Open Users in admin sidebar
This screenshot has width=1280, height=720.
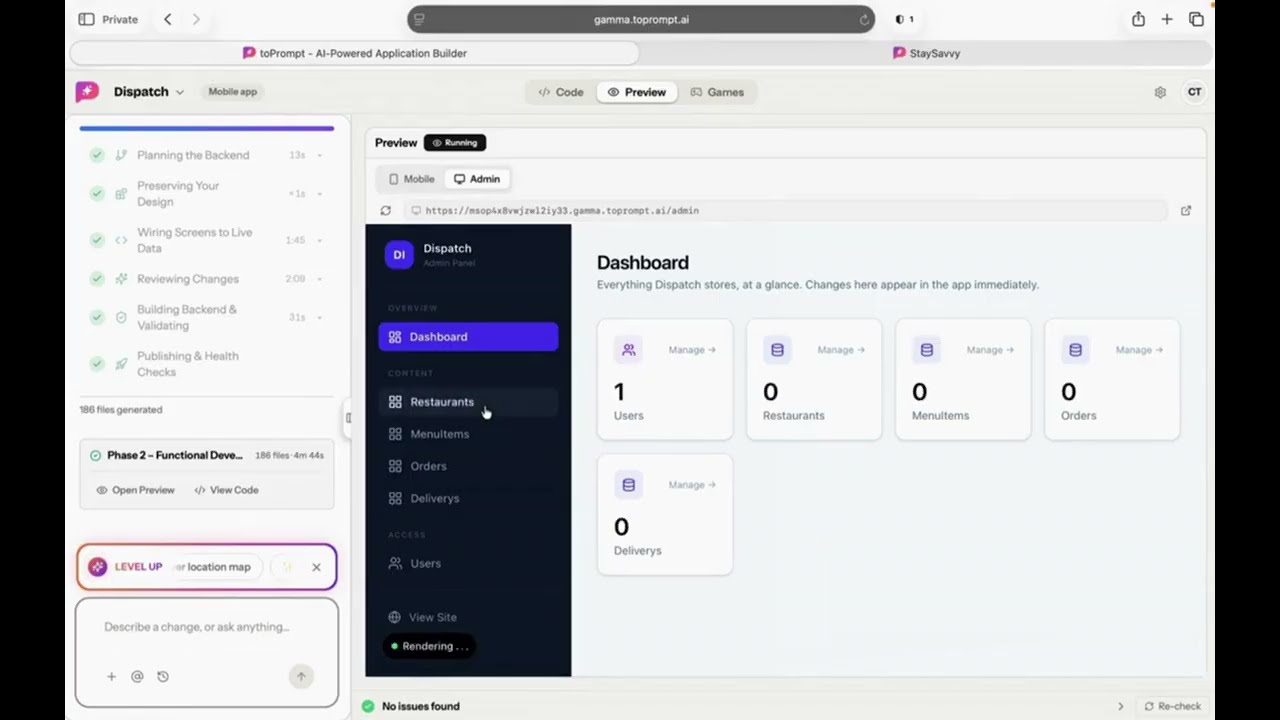click(x=468, y=563)
